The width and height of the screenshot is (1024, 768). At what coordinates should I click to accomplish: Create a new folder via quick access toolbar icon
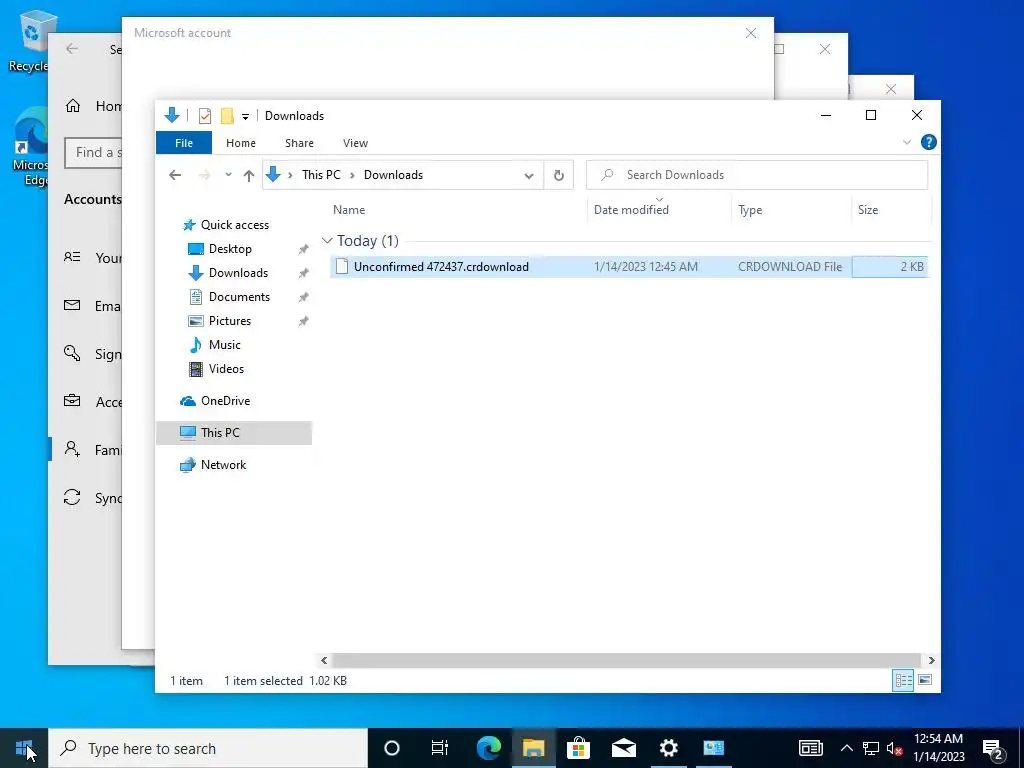click(x=227, y=116)
